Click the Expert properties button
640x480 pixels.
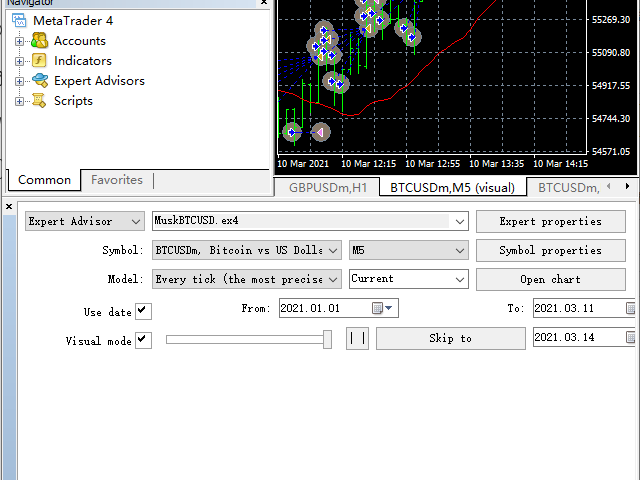(x=551, y=222)
